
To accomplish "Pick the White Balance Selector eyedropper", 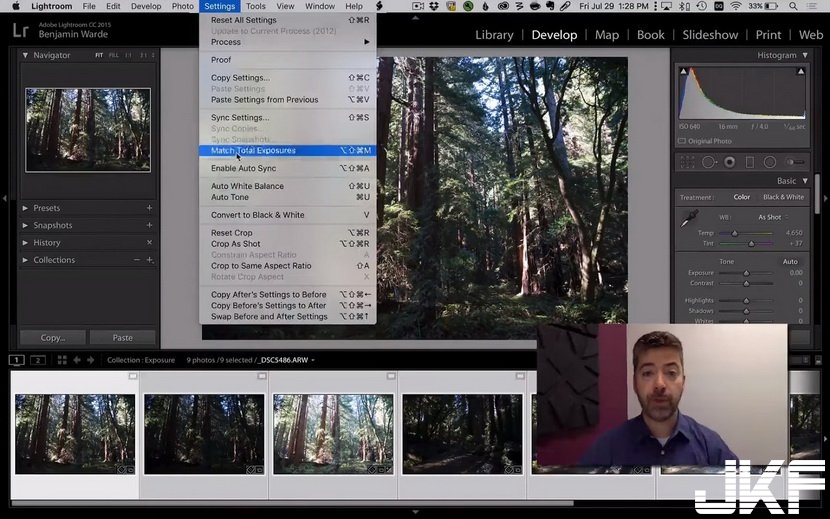I will [x=689, y=218].
